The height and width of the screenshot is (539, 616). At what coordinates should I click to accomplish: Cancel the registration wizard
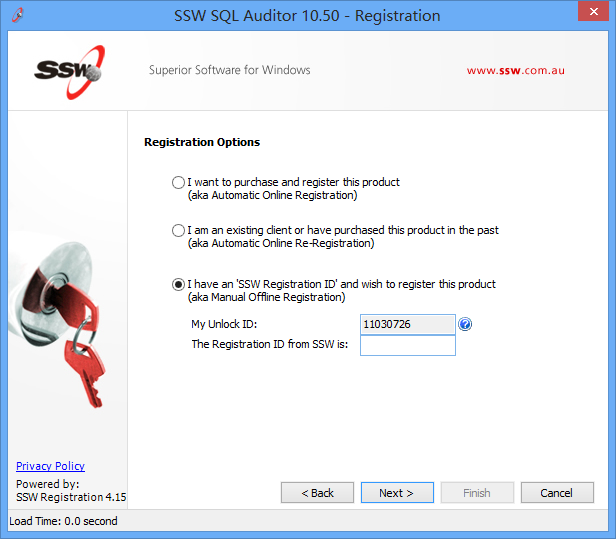point(557,493)
